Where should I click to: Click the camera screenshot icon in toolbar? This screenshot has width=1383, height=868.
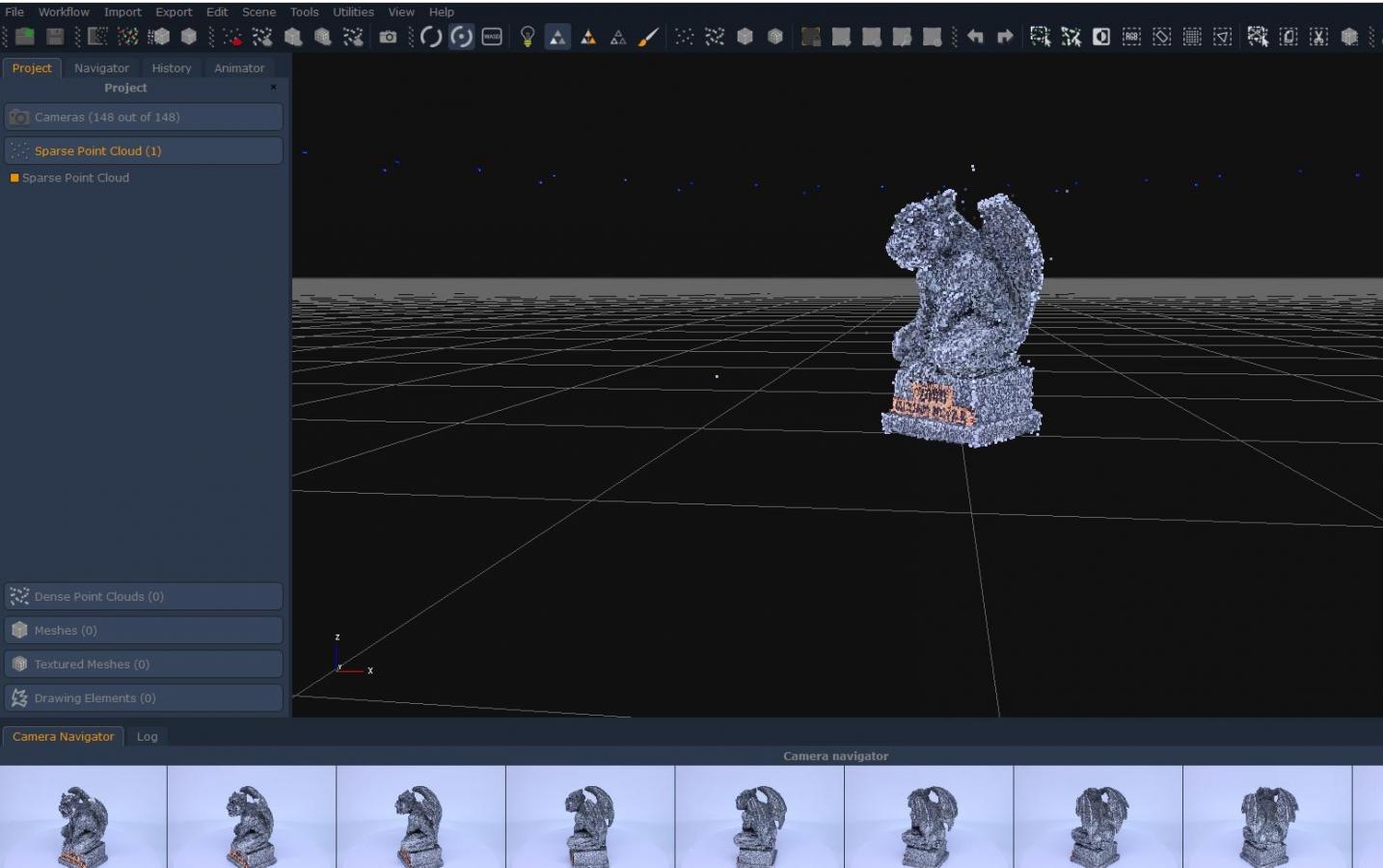pyautogui.click(x=388, y=37)
